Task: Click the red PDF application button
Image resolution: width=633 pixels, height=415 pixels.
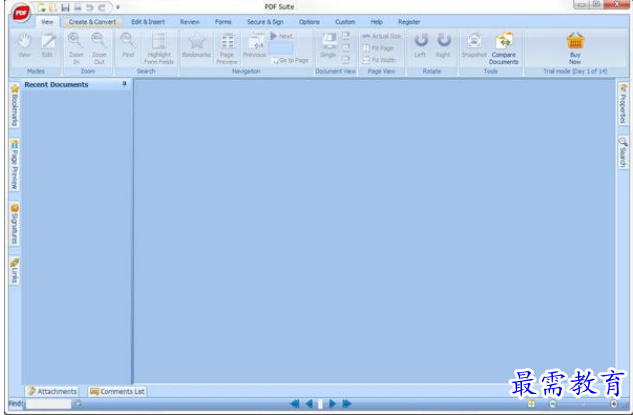Action: [x=21, y=13]
